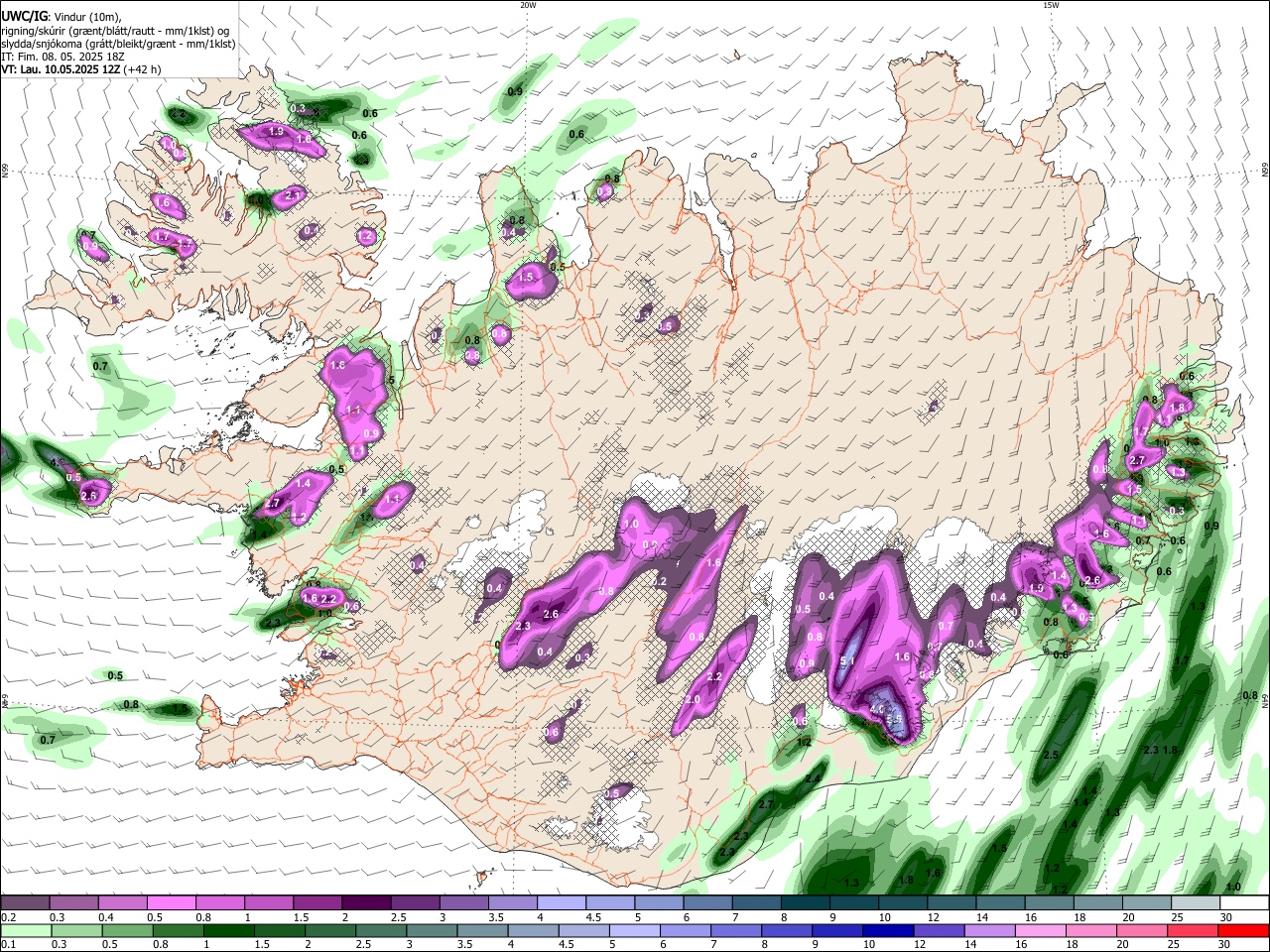
Task: Click the 0.4 label in upper legend row
Action: [106, 917]
